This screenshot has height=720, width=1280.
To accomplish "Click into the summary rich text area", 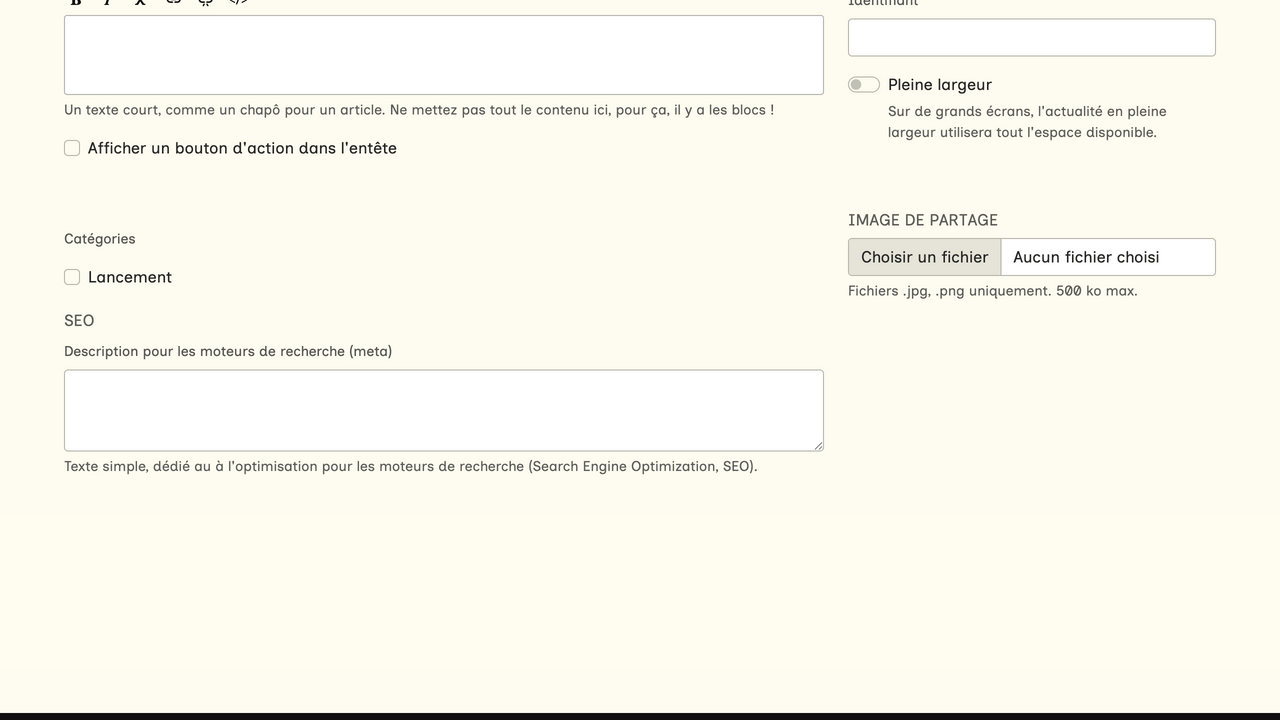I will [443, 55].
